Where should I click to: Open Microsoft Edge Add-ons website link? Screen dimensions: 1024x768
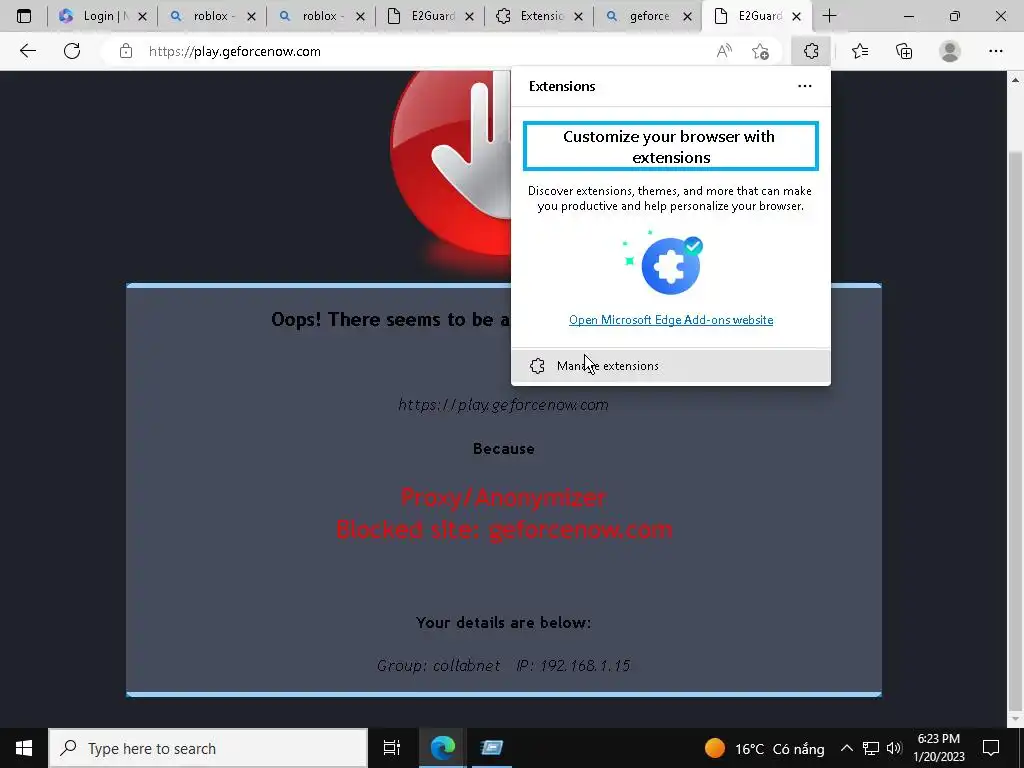point(671,320)
